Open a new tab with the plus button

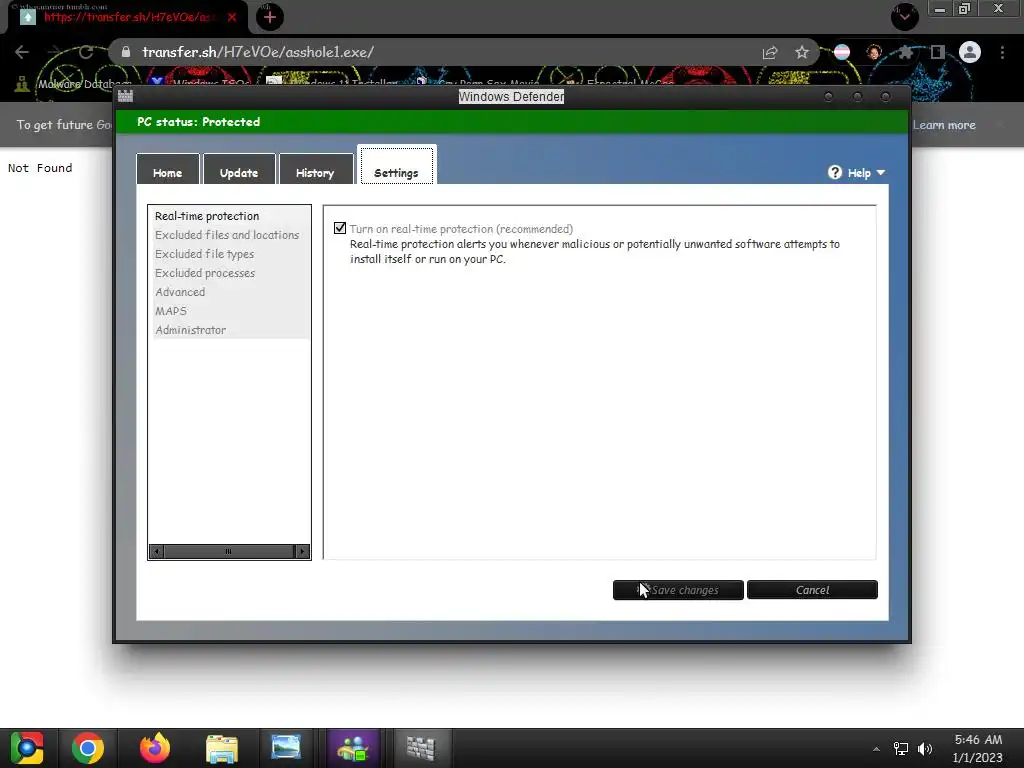click(x=270, y=17)
